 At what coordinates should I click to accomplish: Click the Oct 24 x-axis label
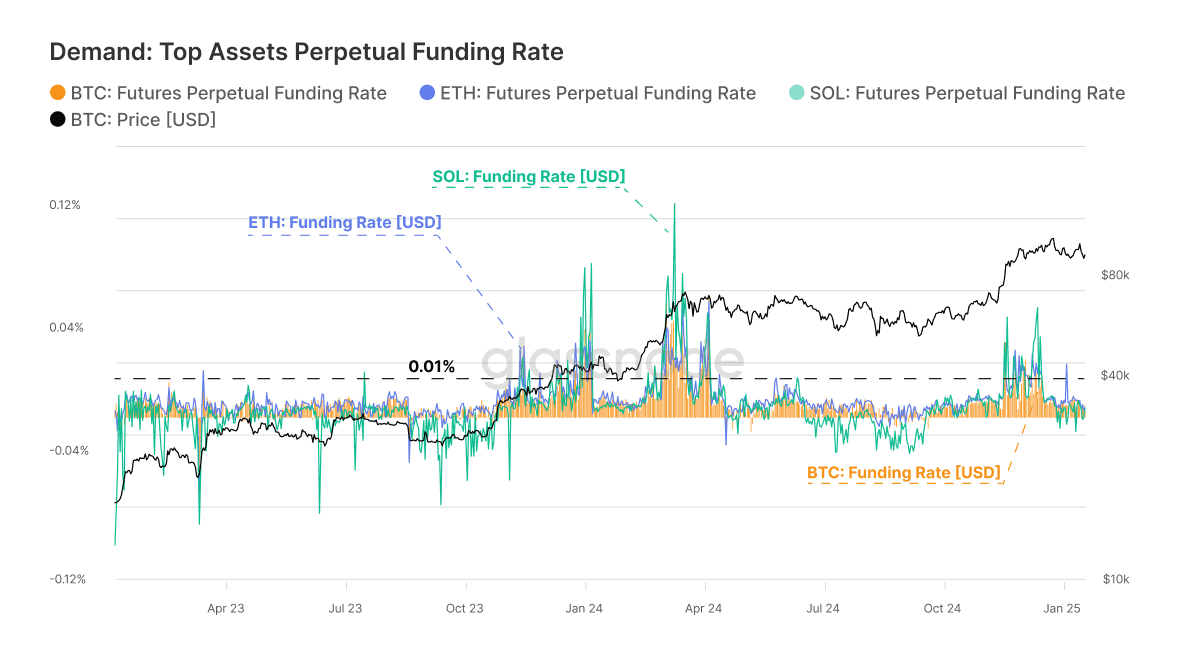pos(942,608)
